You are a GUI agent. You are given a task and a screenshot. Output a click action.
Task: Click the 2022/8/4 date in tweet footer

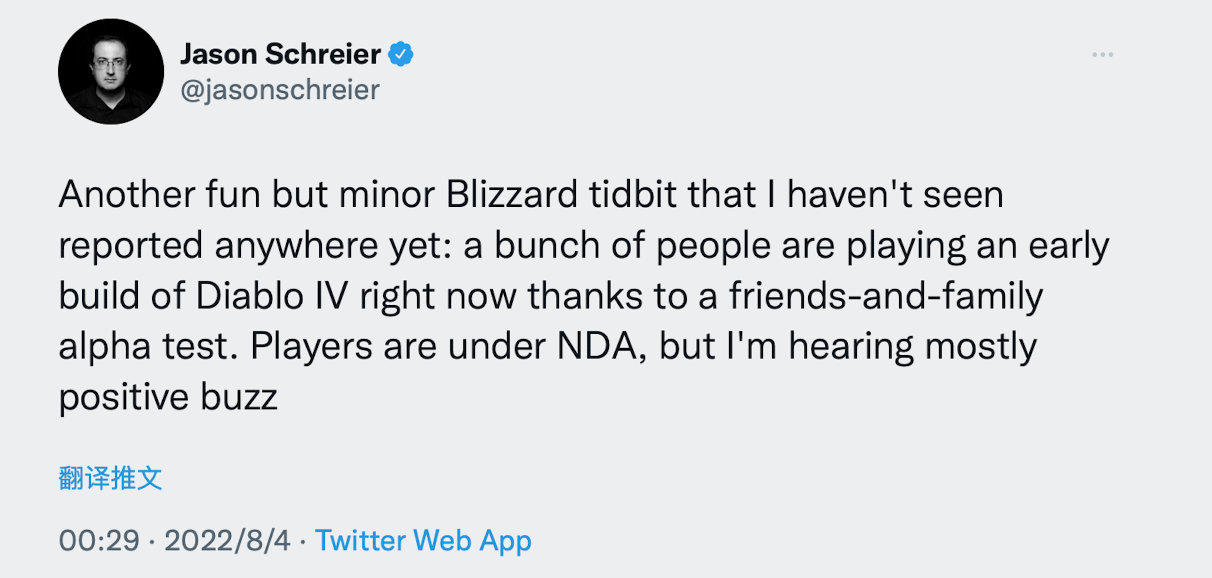coord(227,541)
